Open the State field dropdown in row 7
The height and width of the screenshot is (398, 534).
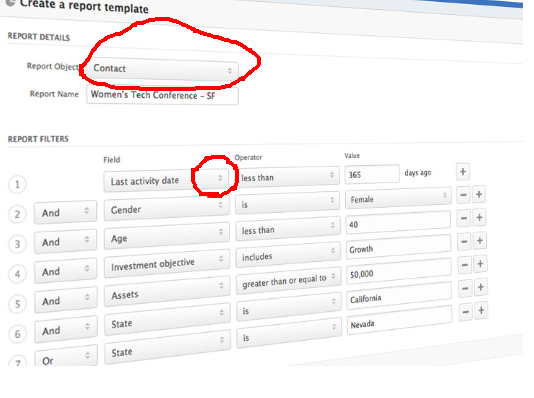pos(168,348)
